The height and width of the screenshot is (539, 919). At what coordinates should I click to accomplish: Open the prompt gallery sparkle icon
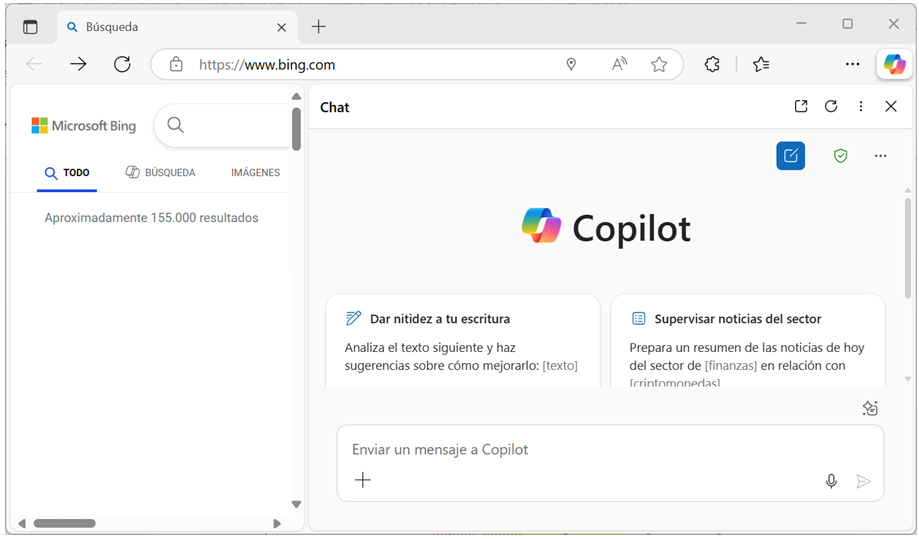pos(870,408)
